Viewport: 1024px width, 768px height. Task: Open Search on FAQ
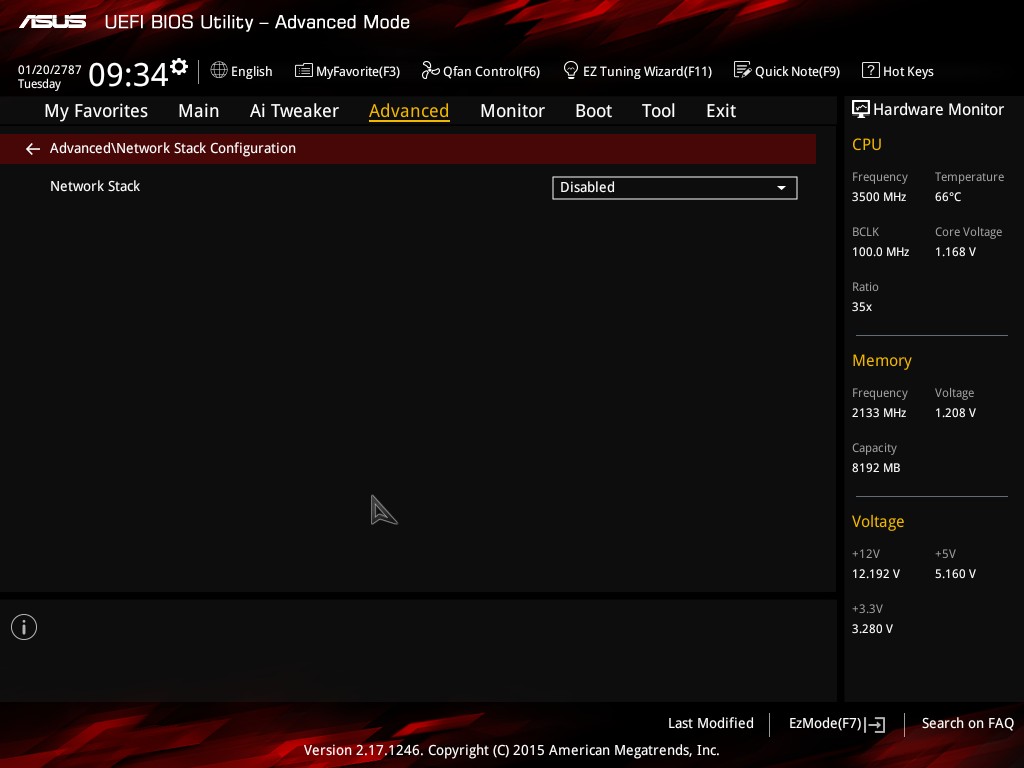[x=967, y=724]
